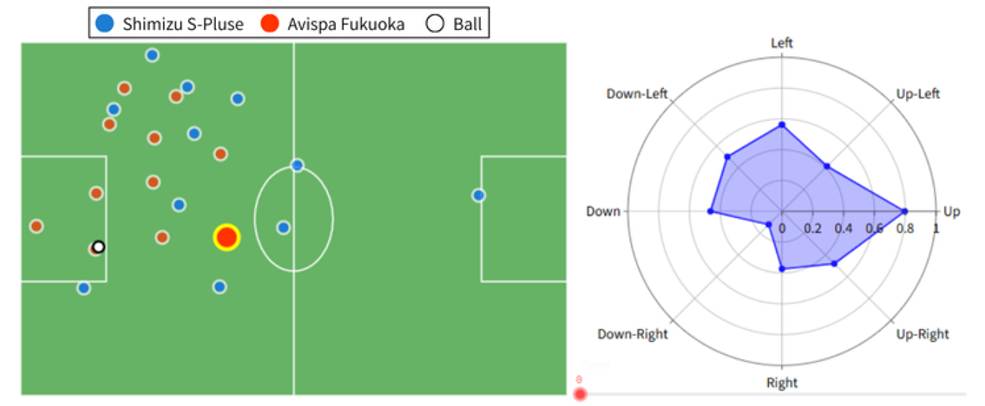The height and width of the screenshot is (406, 985).
Task: Click the blue player directly below the highlighted player
Action: pos(220,287)
